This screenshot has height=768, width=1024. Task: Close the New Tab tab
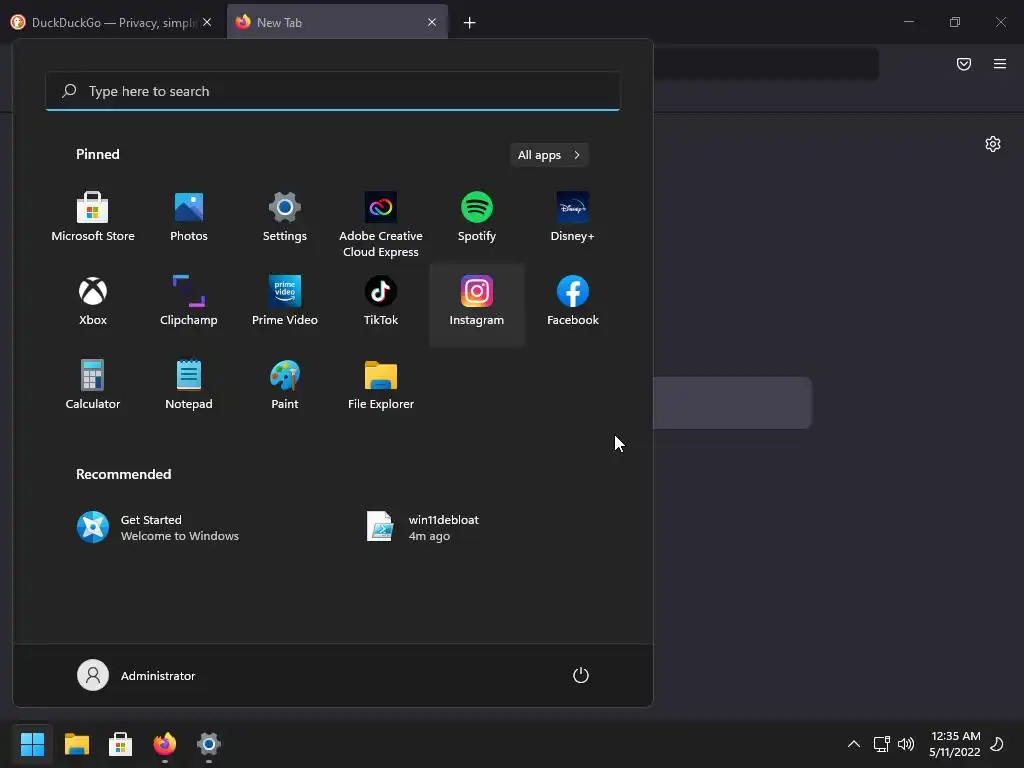tap(432, 22)
